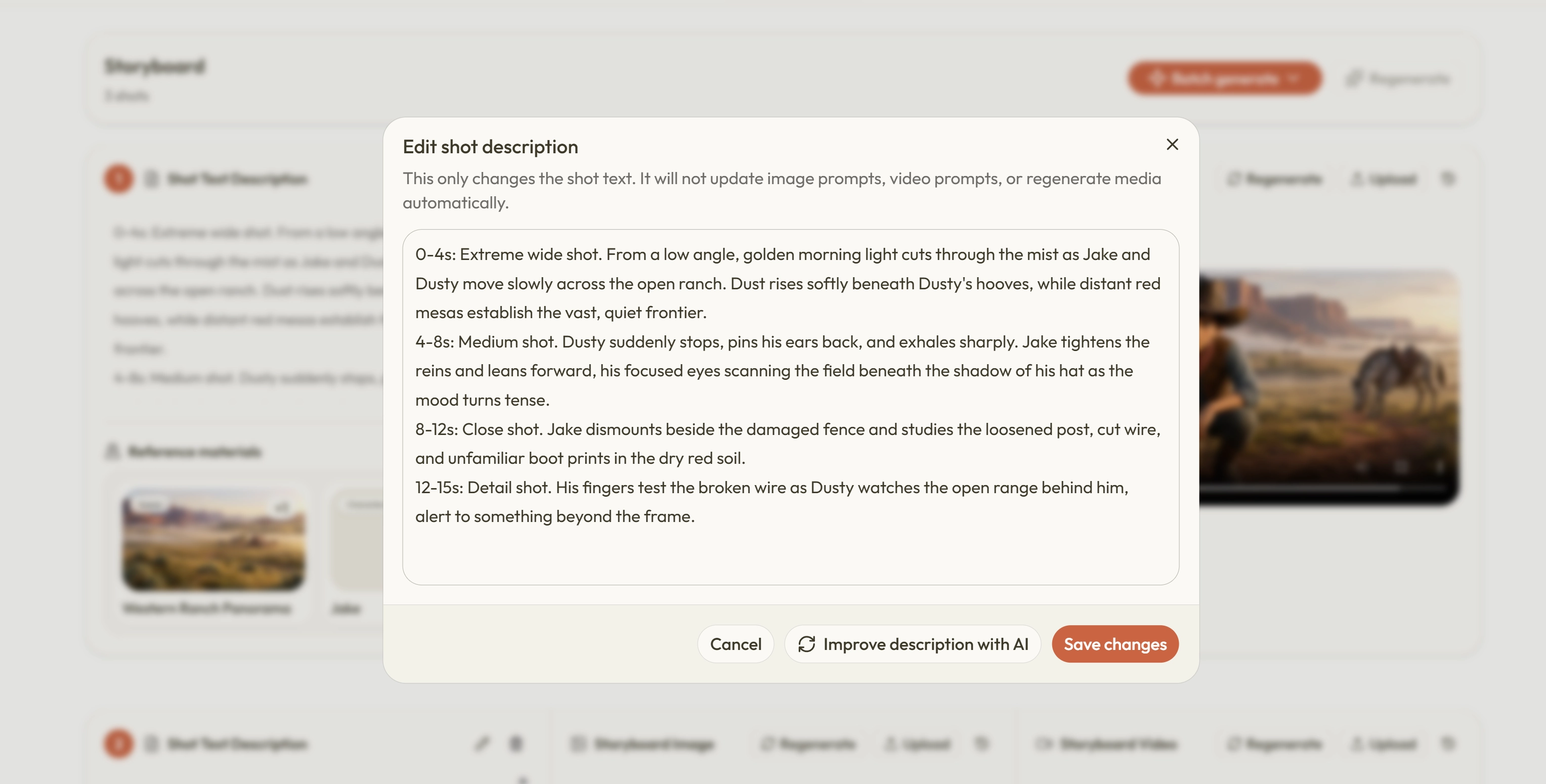Regenerate the second shot's Storyboard Video
The width and height of the screenshot is (1546, 784).
1275,744
